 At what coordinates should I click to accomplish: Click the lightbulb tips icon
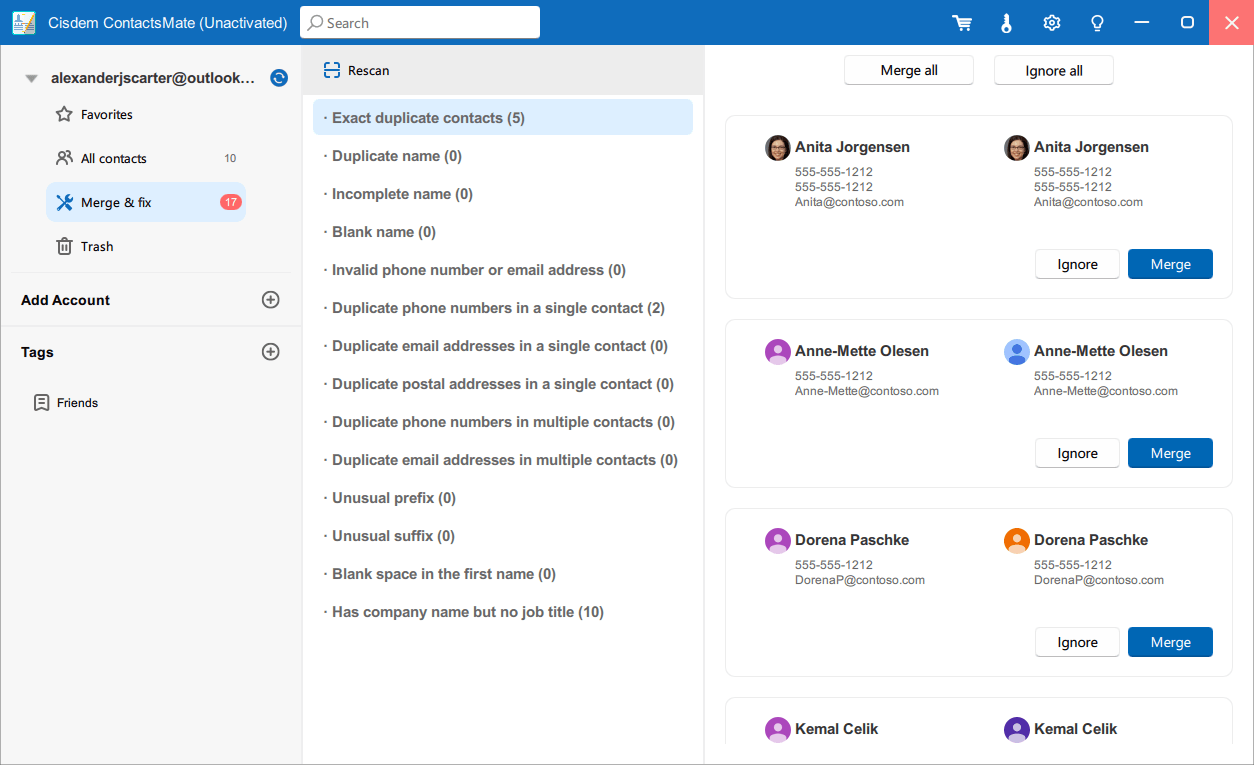pyautogui.click(x=1096, y=23)
